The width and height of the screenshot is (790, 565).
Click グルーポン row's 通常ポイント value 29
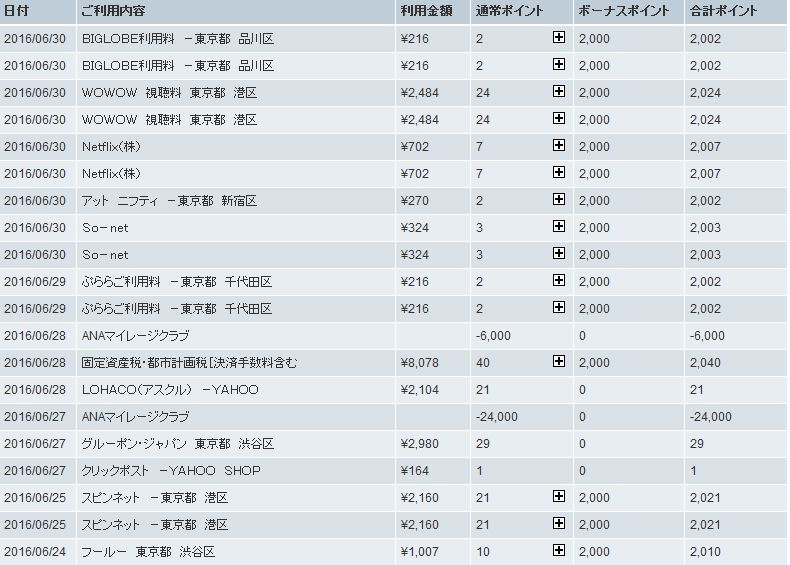(x=483, y=444)
